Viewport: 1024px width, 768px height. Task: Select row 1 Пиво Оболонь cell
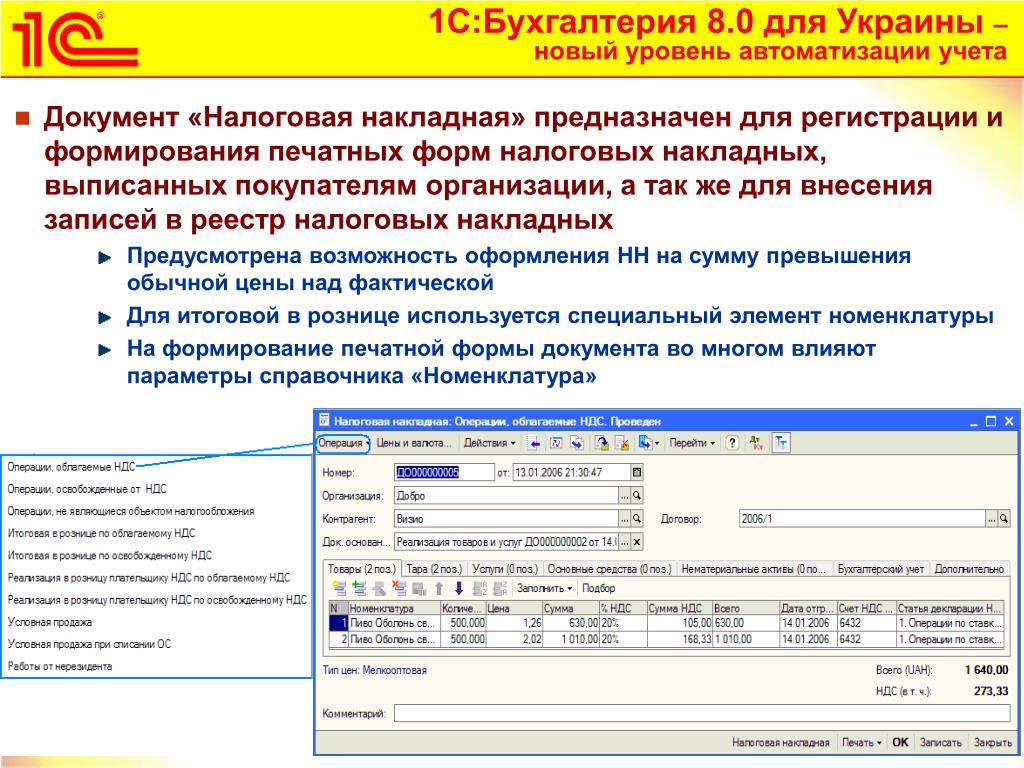tap(394, 623)
